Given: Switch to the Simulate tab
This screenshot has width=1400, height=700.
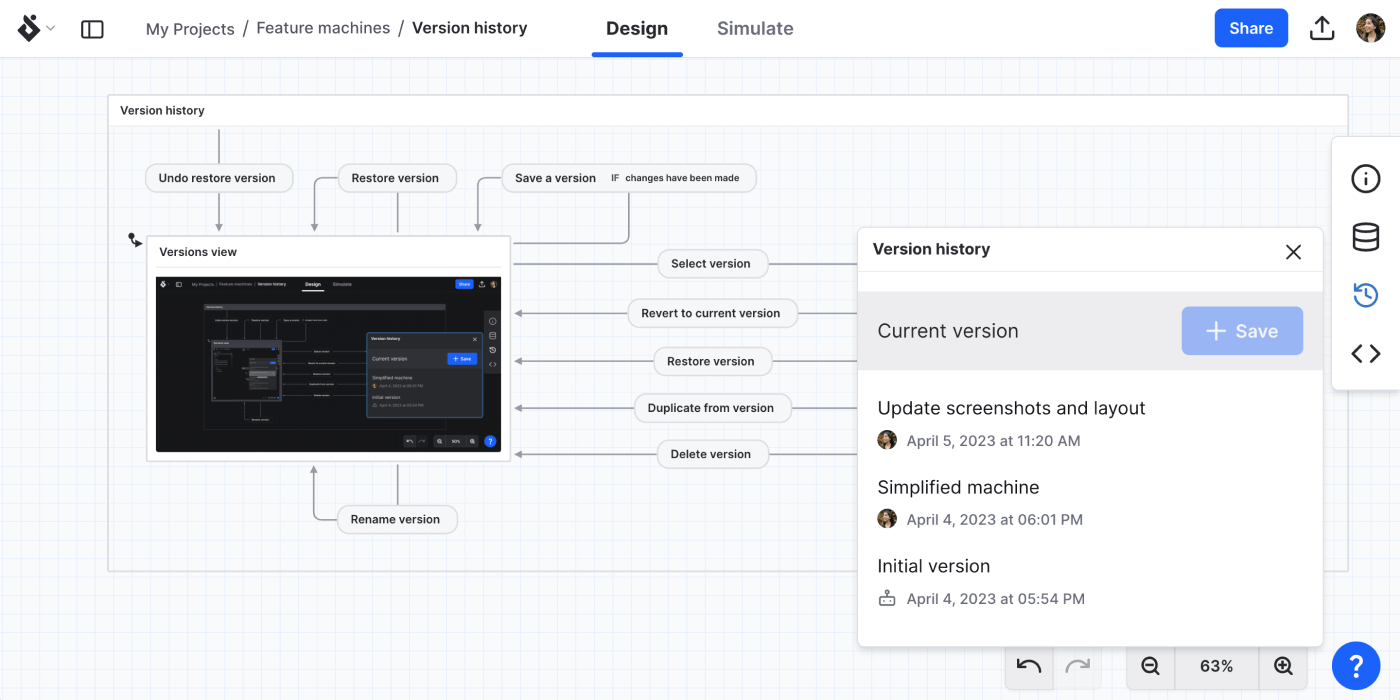Looking at the screenshot, I should [755, 29].
